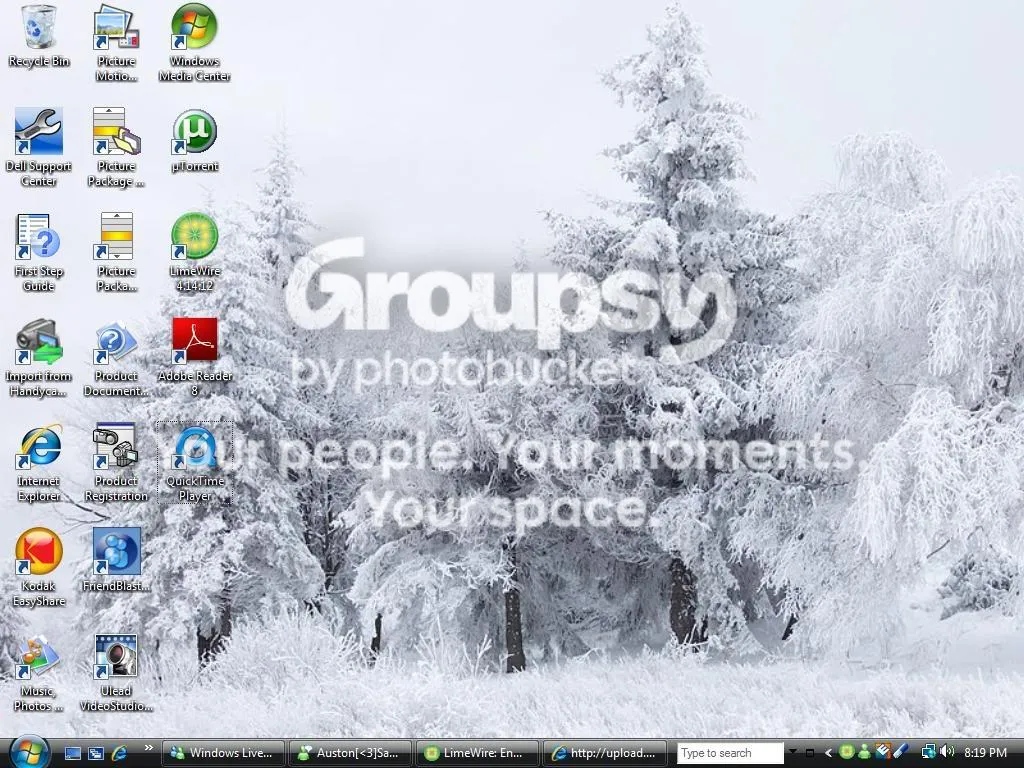The width and height of the screenshot is (1024, 768).
Task: Open Internet Explorer desktop icon
Action: [39, 464]
